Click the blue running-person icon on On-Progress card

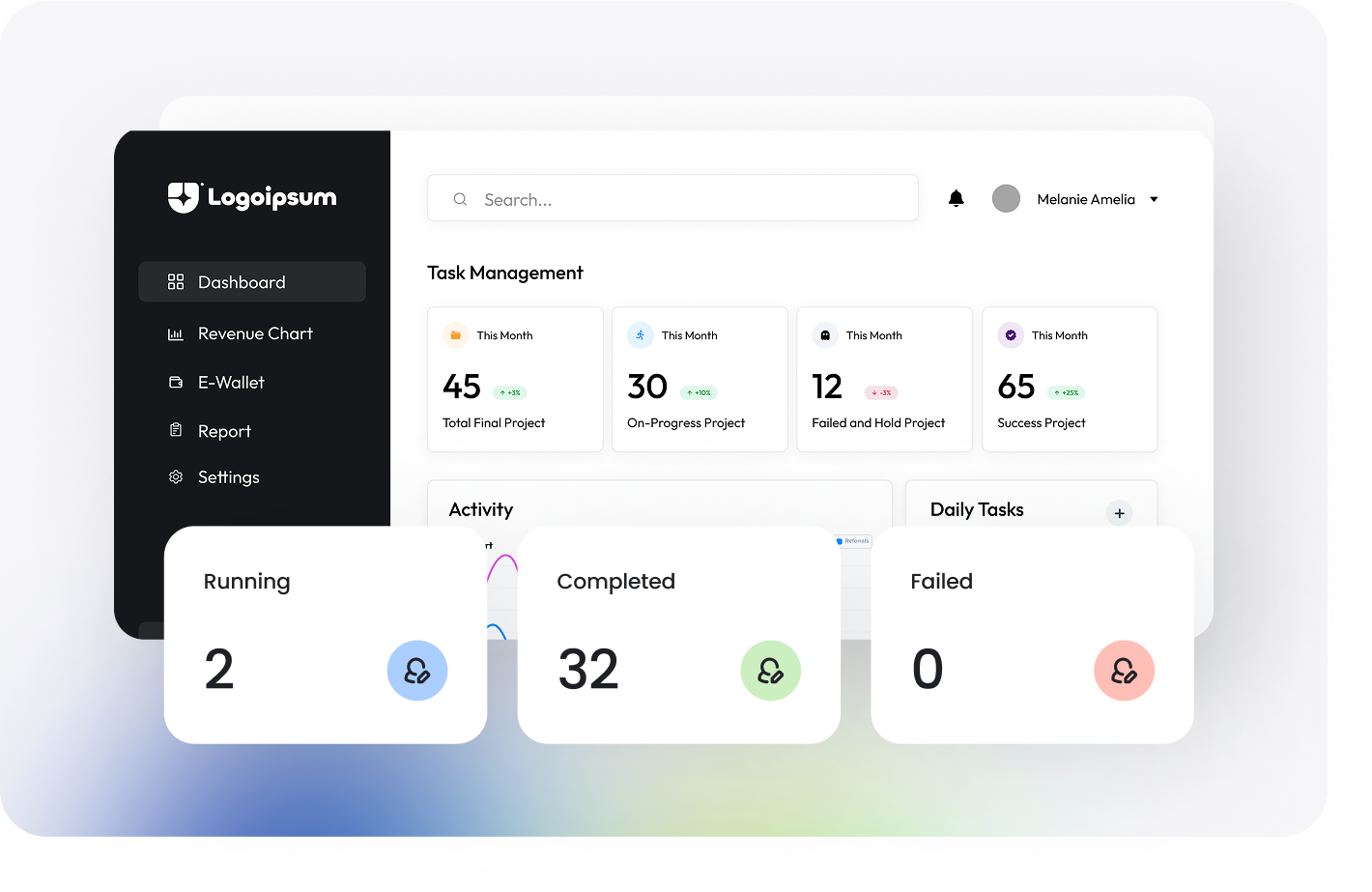(640, 335)
